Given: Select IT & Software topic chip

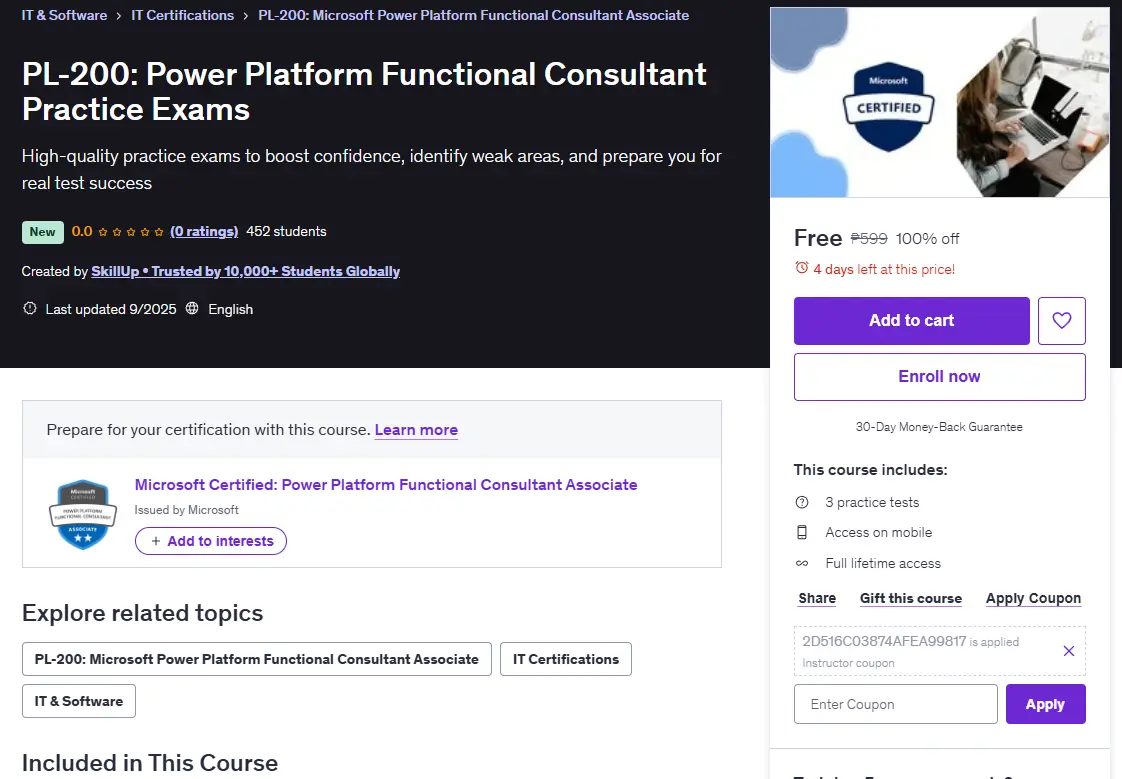Looking at the screenshot, I should point(79,701).
